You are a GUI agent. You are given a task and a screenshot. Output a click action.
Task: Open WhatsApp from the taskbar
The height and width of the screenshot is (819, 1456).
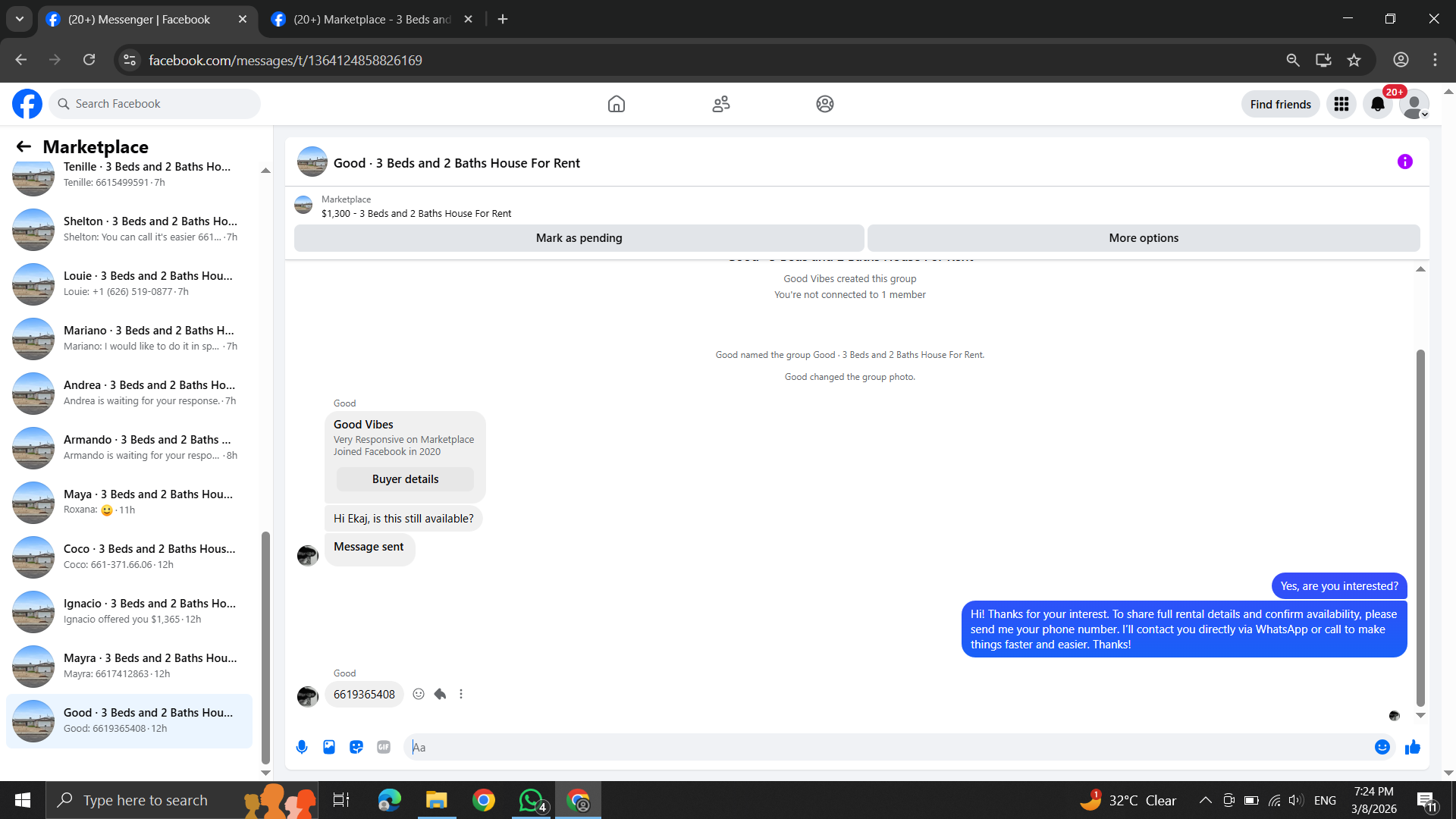(531, 800)
